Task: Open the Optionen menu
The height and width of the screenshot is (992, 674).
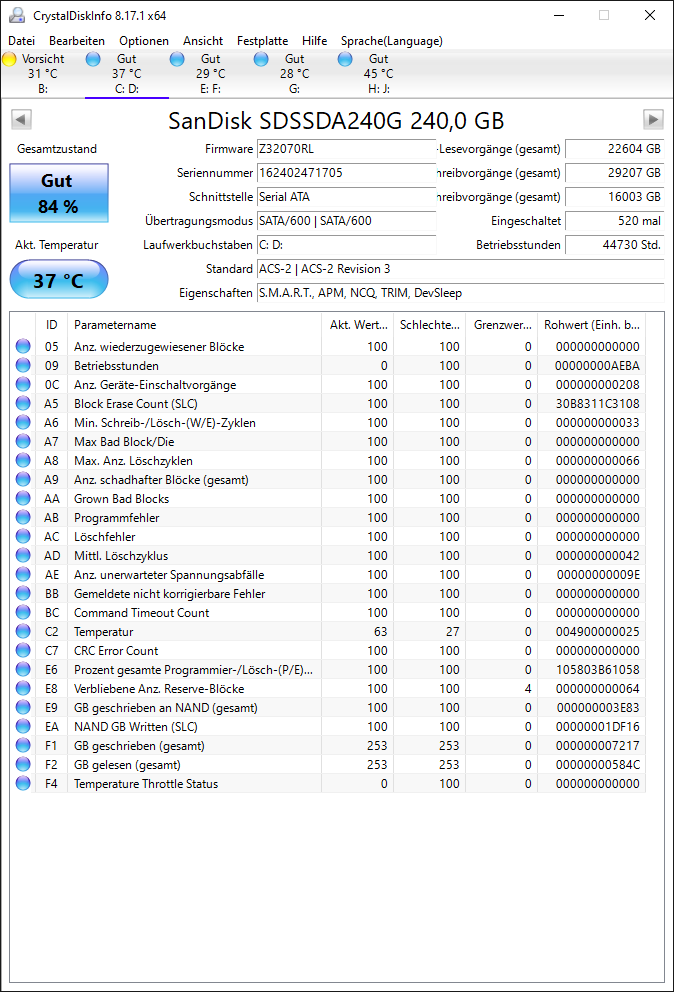Action: [144, 40]
